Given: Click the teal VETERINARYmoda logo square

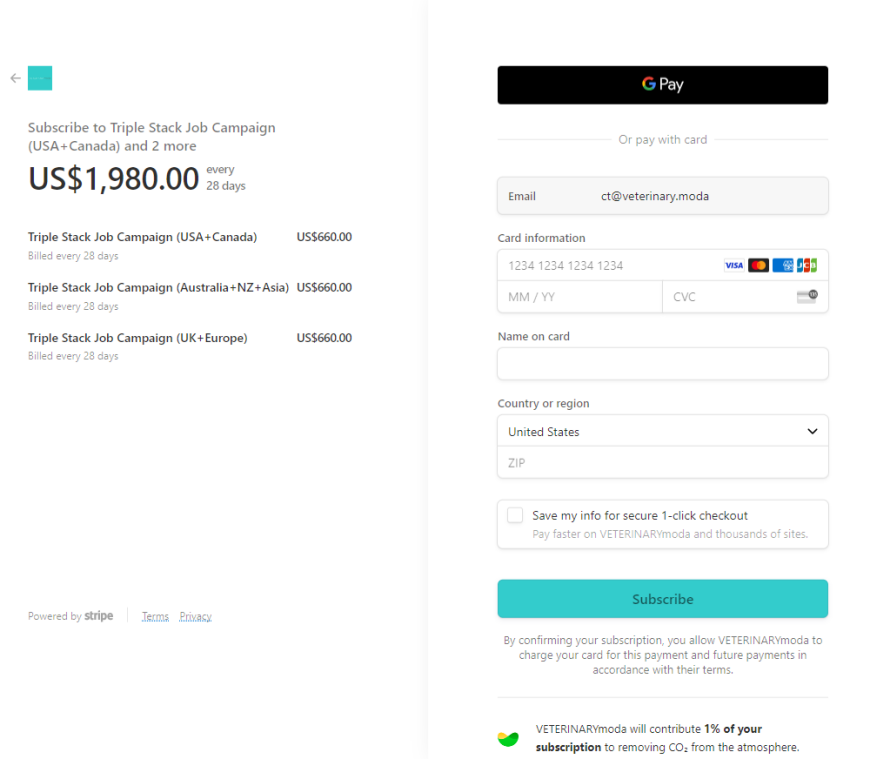Looking at the screenshot, I should point(40,78).
